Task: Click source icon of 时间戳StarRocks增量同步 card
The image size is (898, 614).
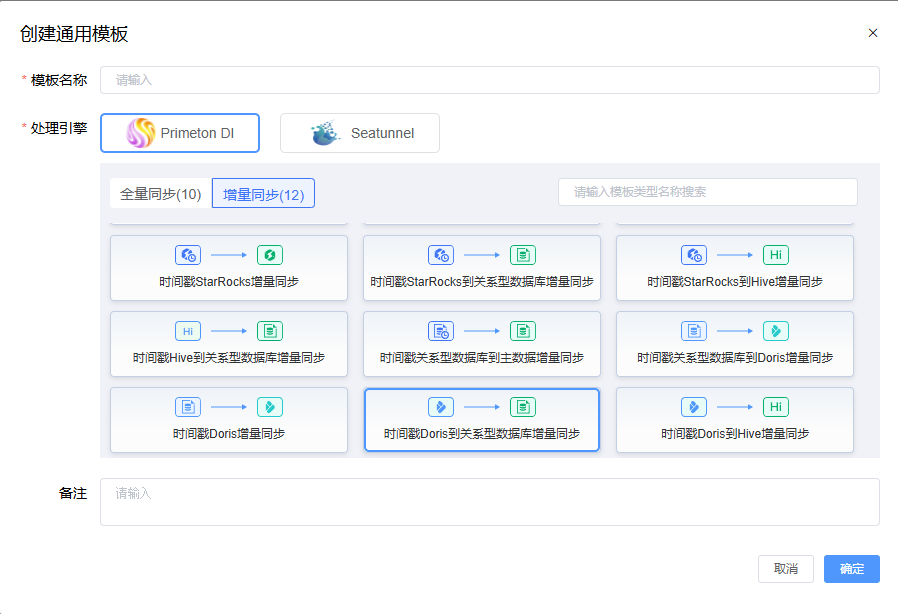Action: pyautogui.click(x=188, y=255)
